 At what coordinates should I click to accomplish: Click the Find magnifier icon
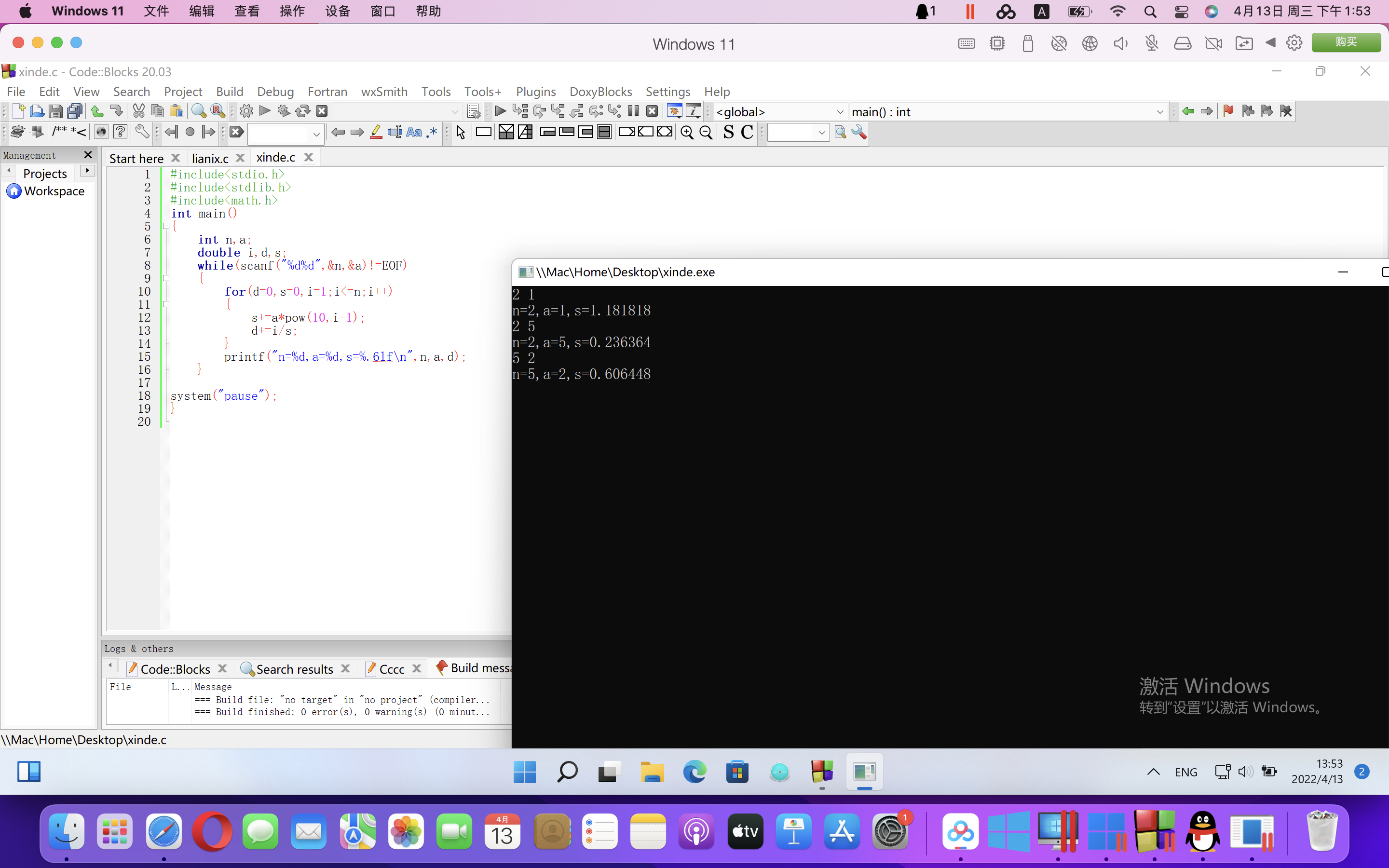pyautogui.click(x=199, y=111)
